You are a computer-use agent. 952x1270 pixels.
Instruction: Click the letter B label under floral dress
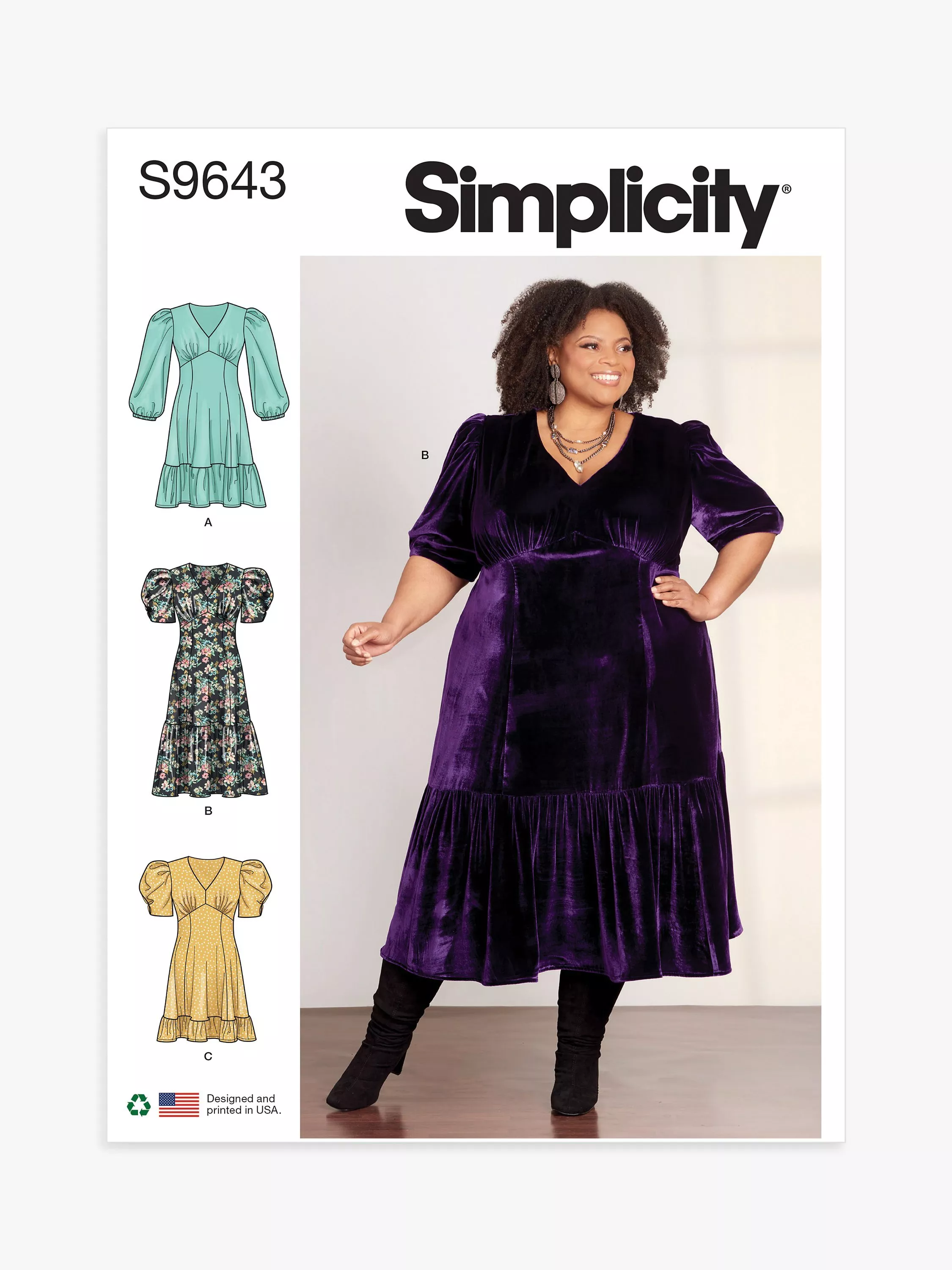coord(208,811)
